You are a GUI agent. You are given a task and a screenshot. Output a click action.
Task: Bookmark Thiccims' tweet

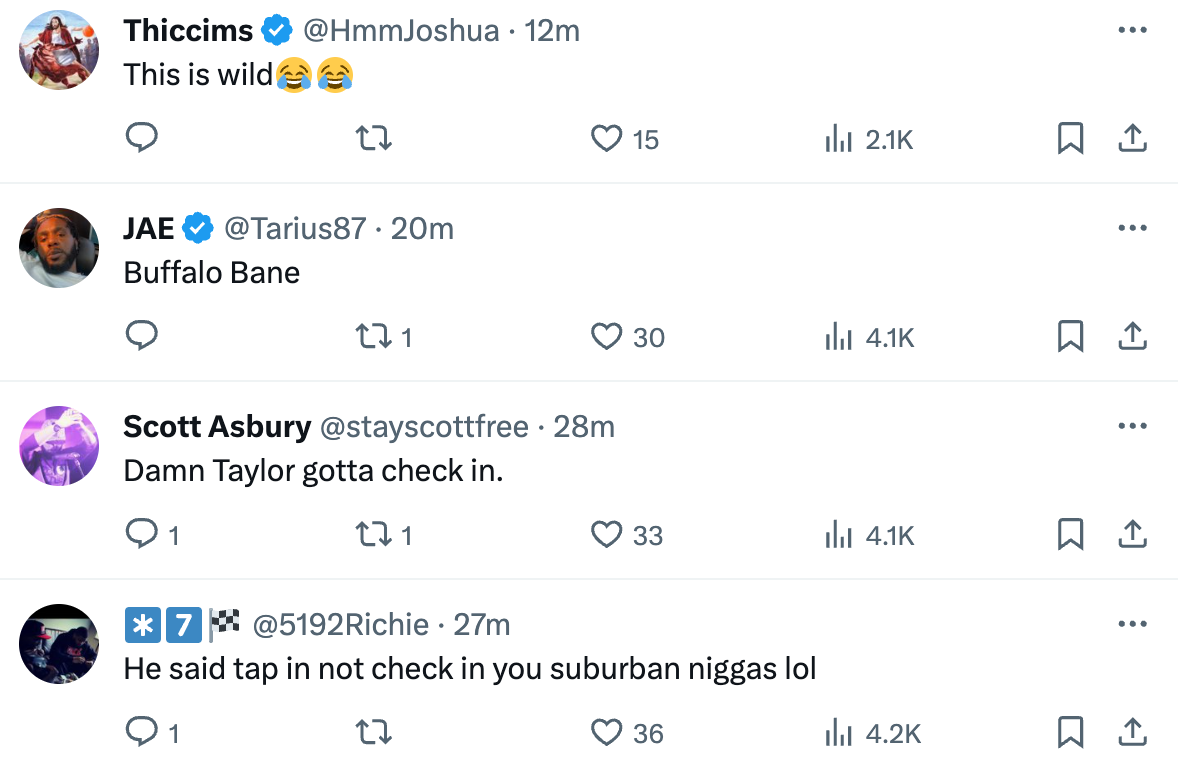click(1070, 139)
